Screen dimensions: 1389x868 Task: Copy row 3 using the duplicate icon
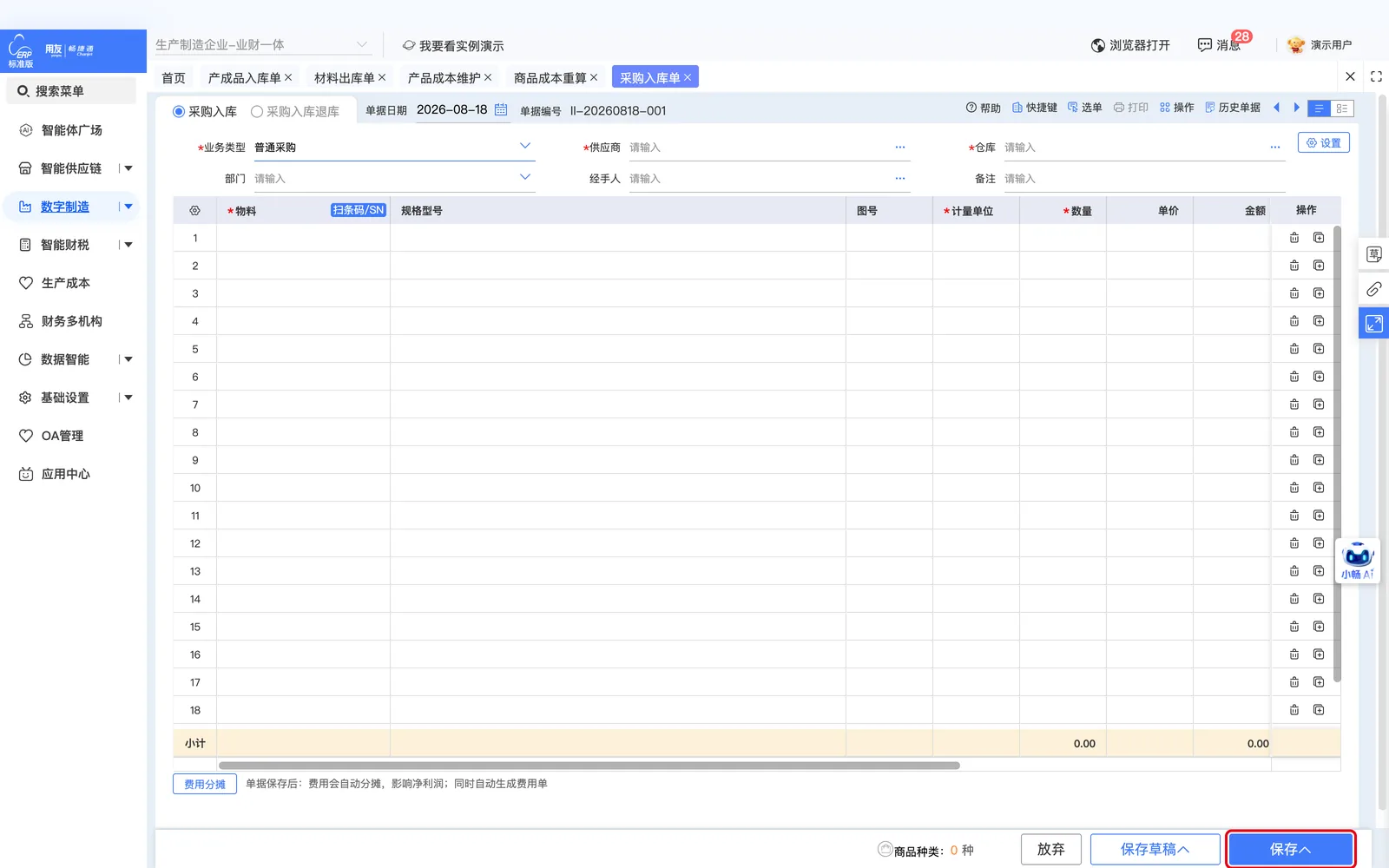coord(1319,293)
